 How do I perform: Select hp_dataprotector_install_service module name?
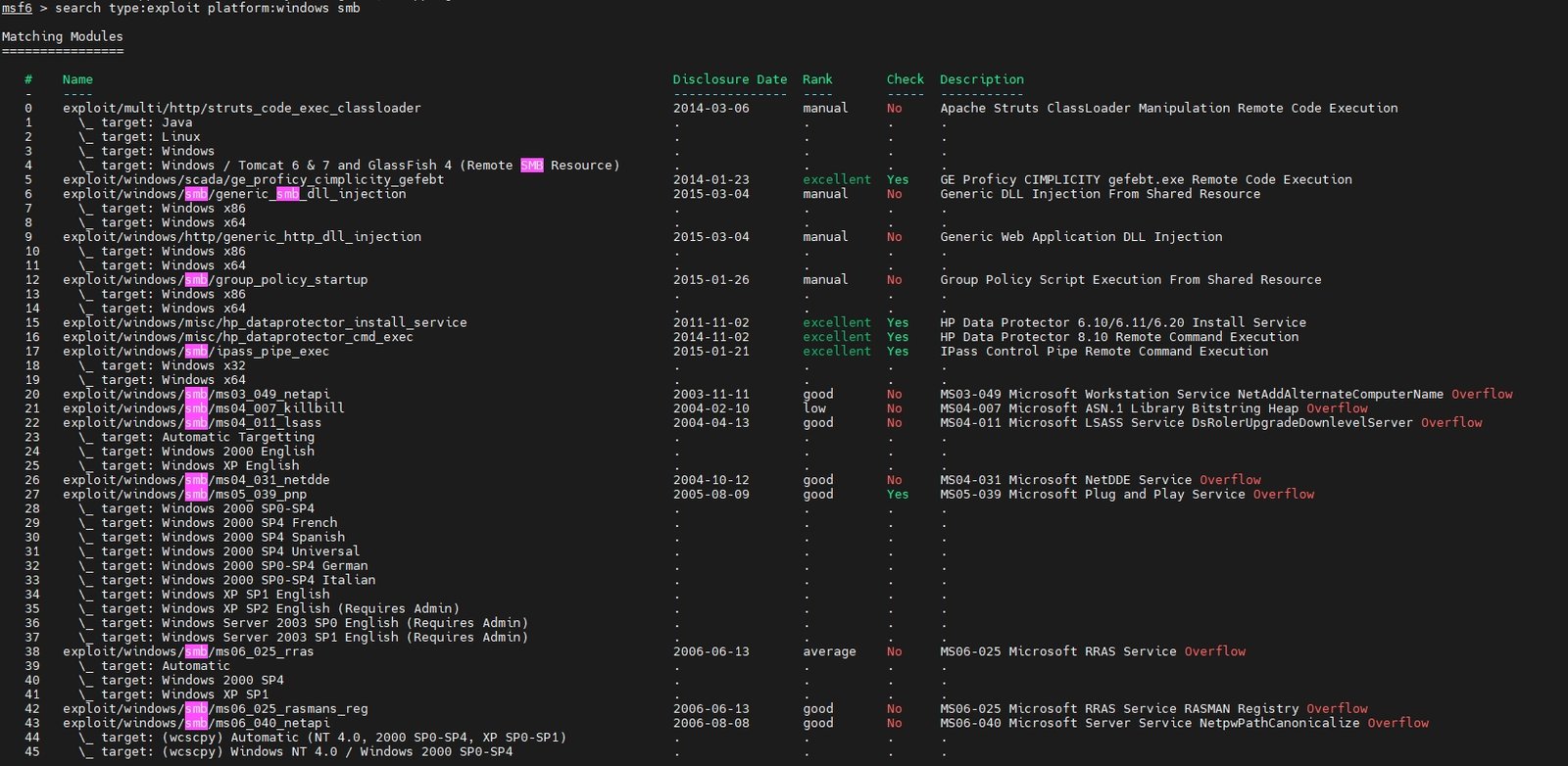[265, 322]
